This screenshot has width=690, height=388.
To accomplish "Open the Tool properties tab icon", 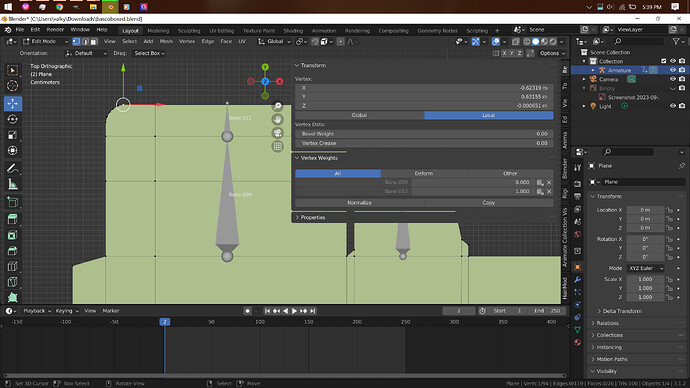I will (578, 167).
